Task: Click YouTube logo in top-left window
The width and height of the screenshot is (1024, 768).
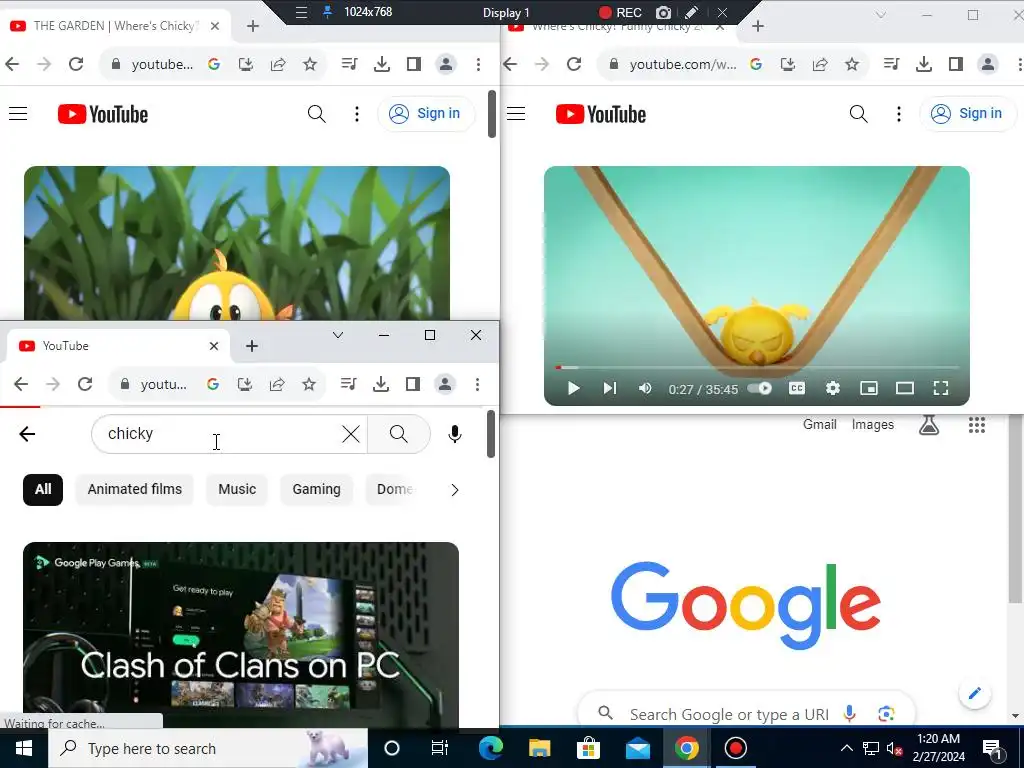Action: tap(103, 114)
